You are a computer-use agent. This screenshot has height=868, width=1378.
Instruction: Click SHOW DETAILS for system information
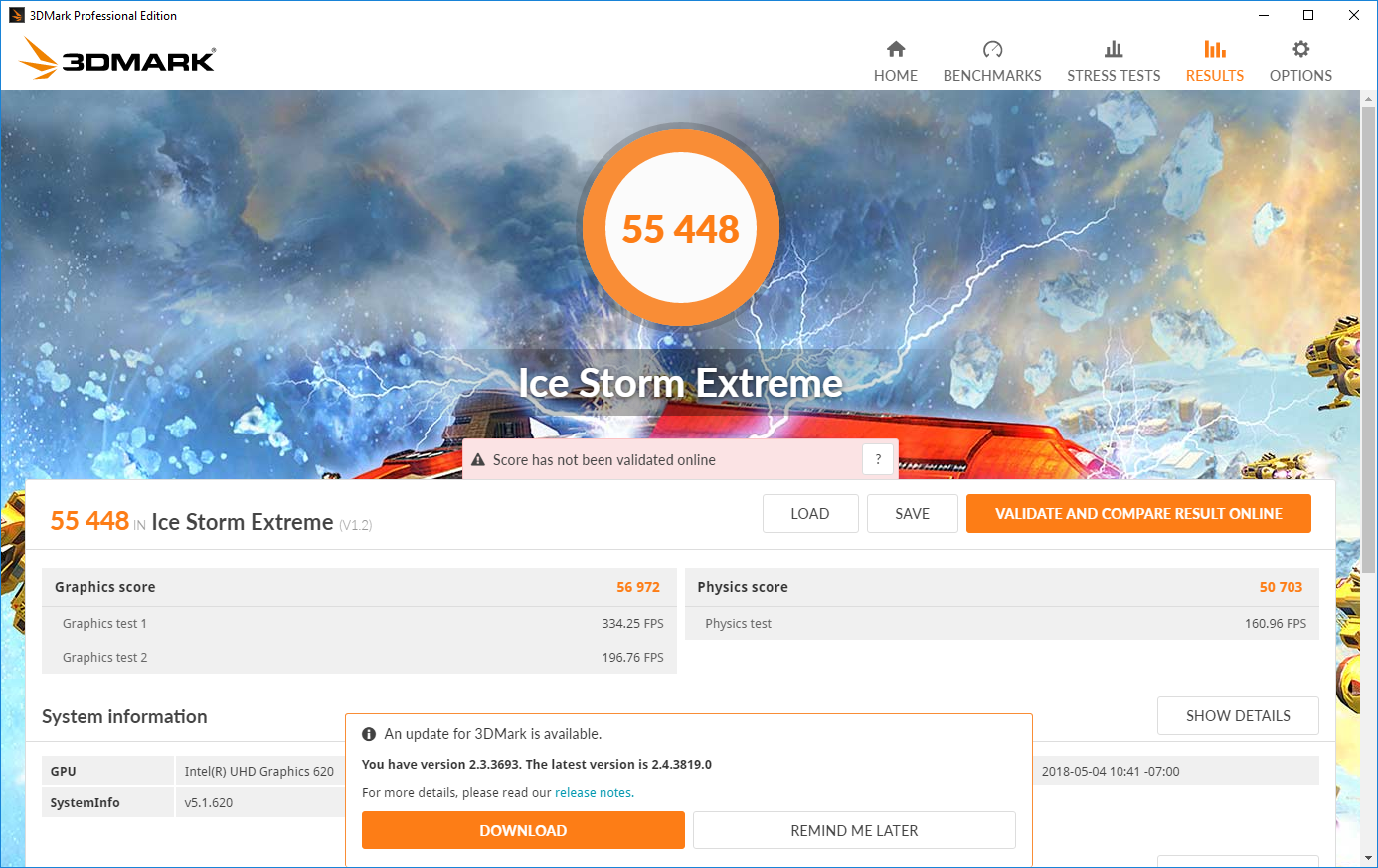point(1238,716)
